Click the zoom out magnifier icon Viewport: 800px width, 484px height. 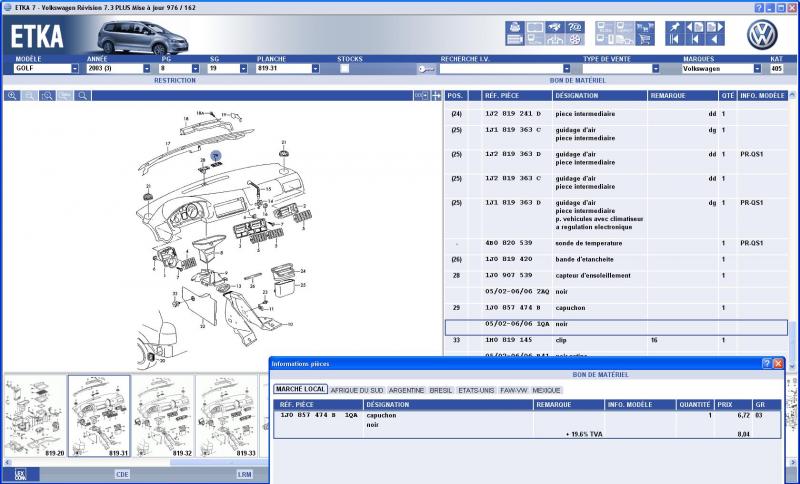pos(30,95)
